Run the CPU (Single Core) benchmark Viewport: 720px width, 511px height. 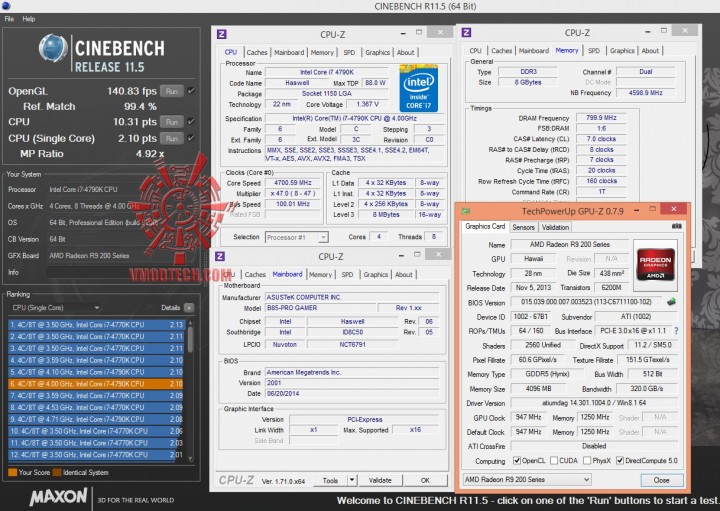172,138
